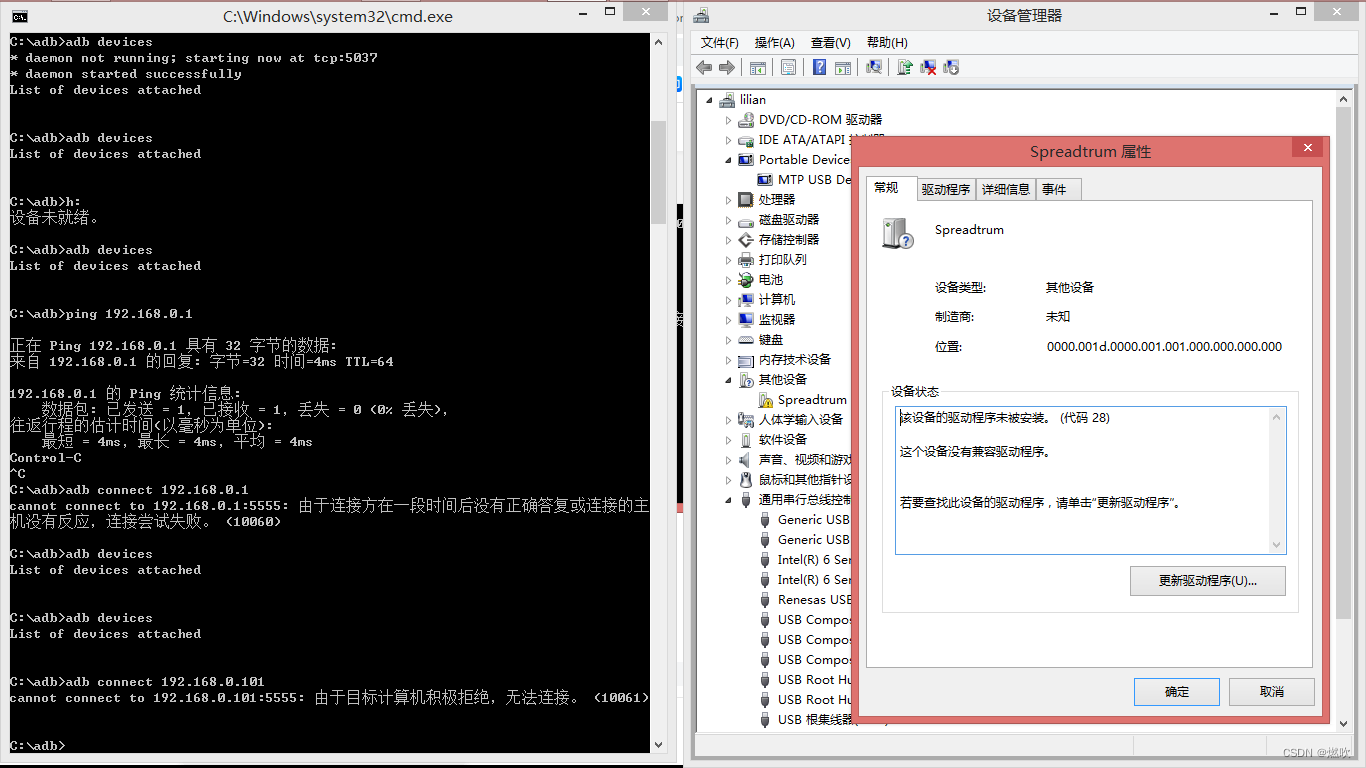Expand the 存储控制器 node

(729, 240)
